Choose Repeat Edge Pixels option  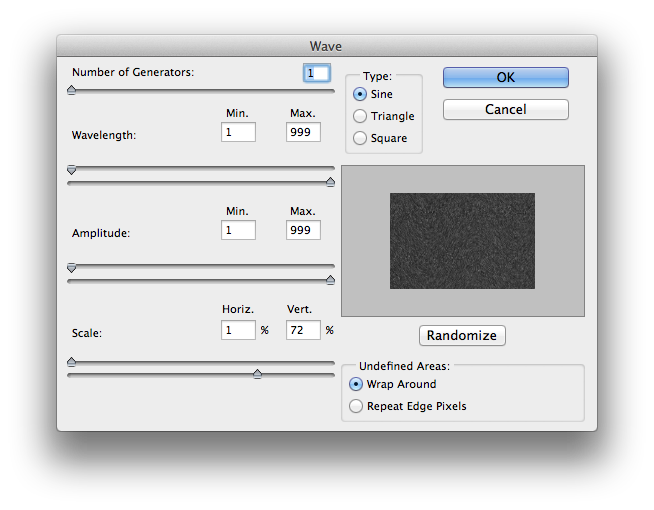[x=356, y=406]
